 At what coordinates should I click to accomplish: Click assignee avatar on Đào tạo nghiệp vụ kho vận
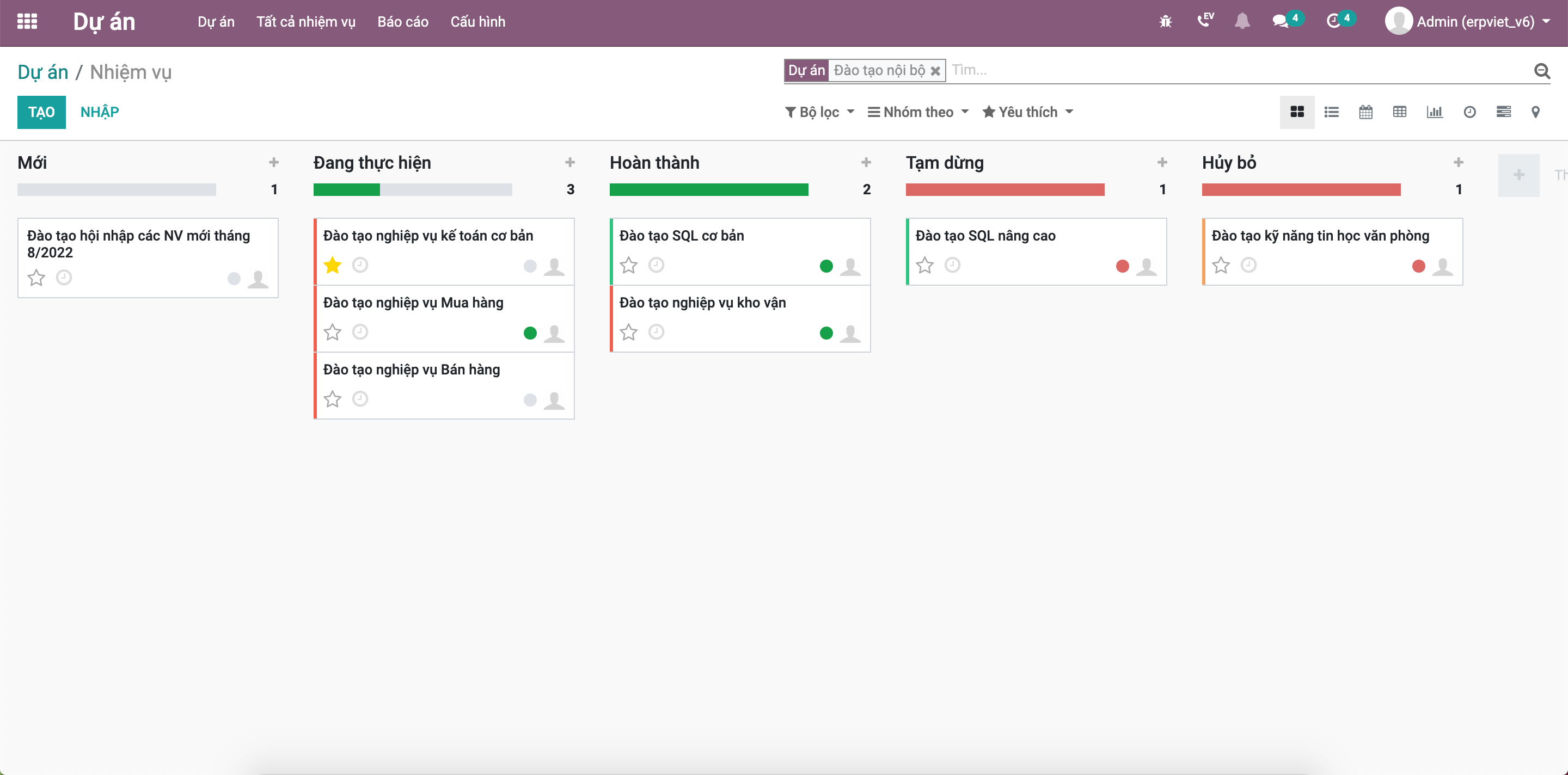(850, 334)
